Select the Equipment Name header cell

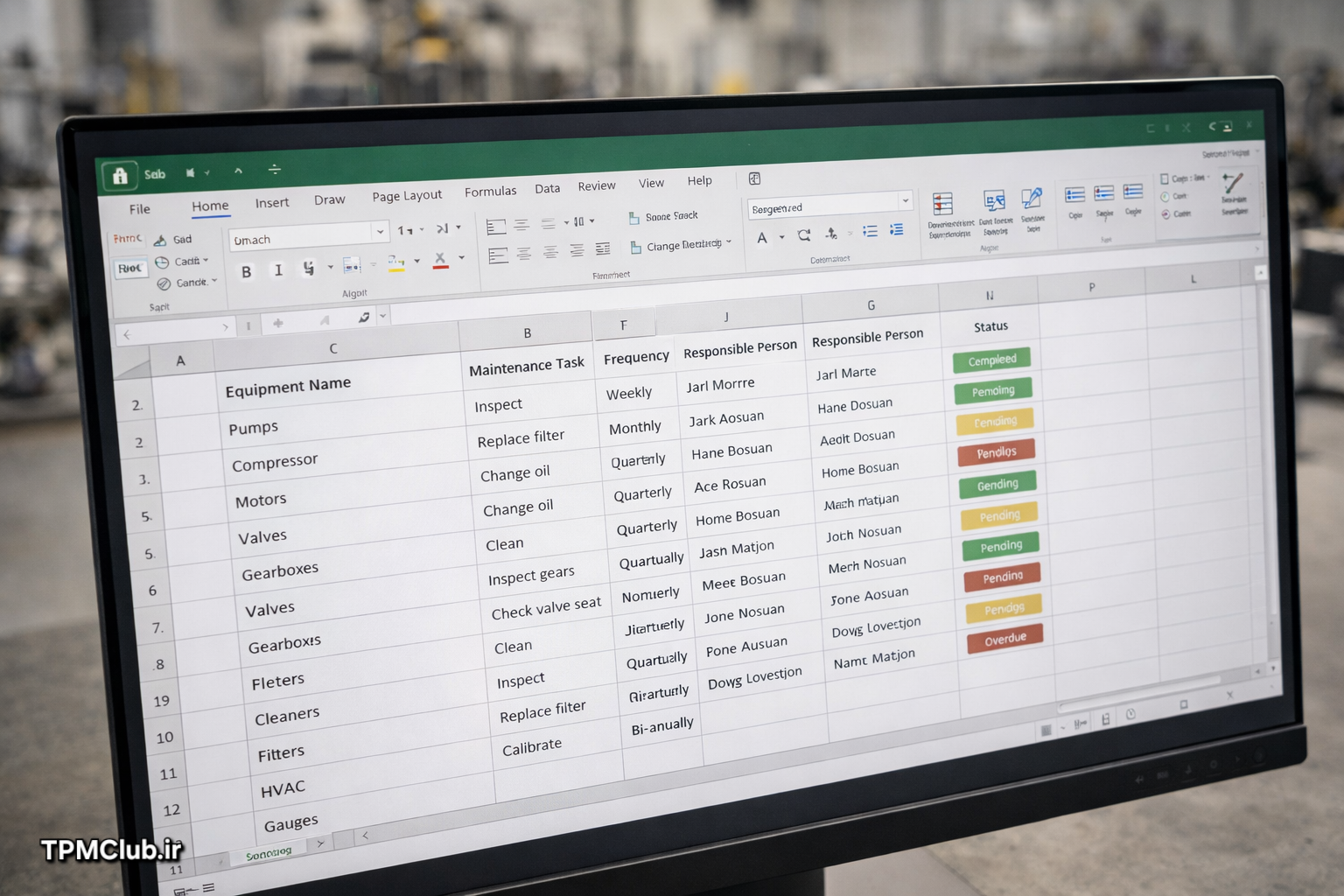coord(288,387)
